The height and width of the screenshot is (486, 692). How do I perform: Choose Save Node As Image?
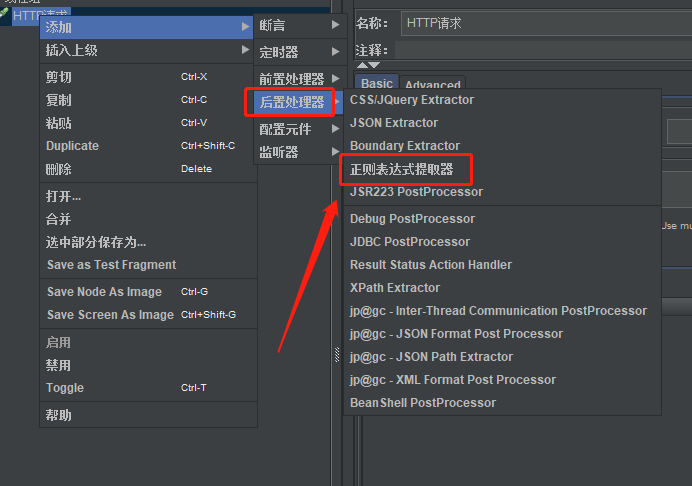pos(148,292)
